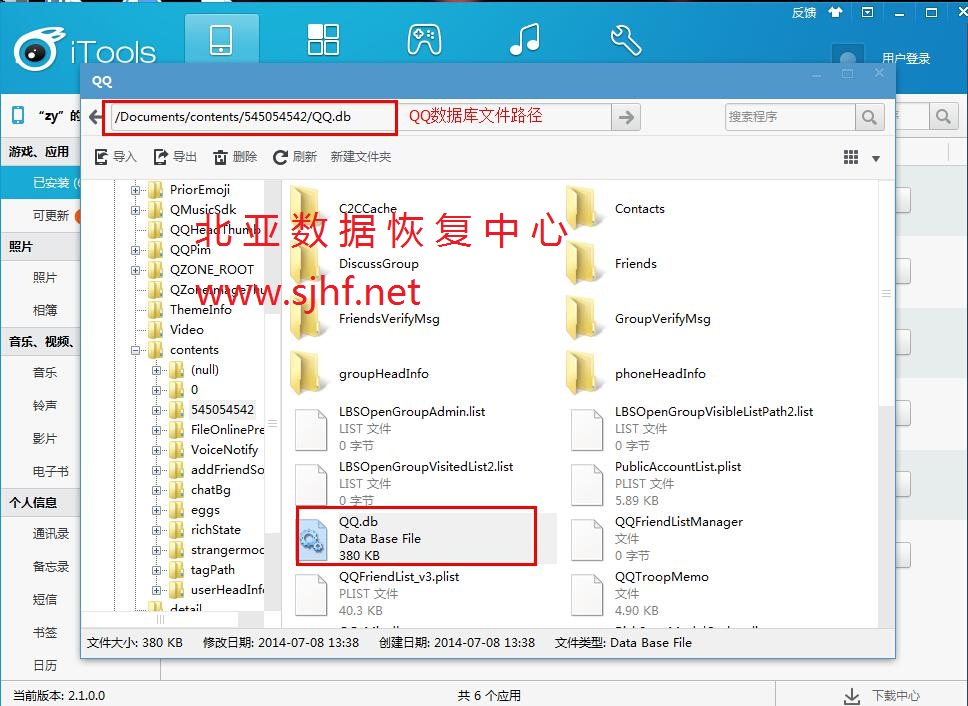968x706 pixels.
Task: Expand the QZONE_ROOT tree node
Action: coord(135,270)
